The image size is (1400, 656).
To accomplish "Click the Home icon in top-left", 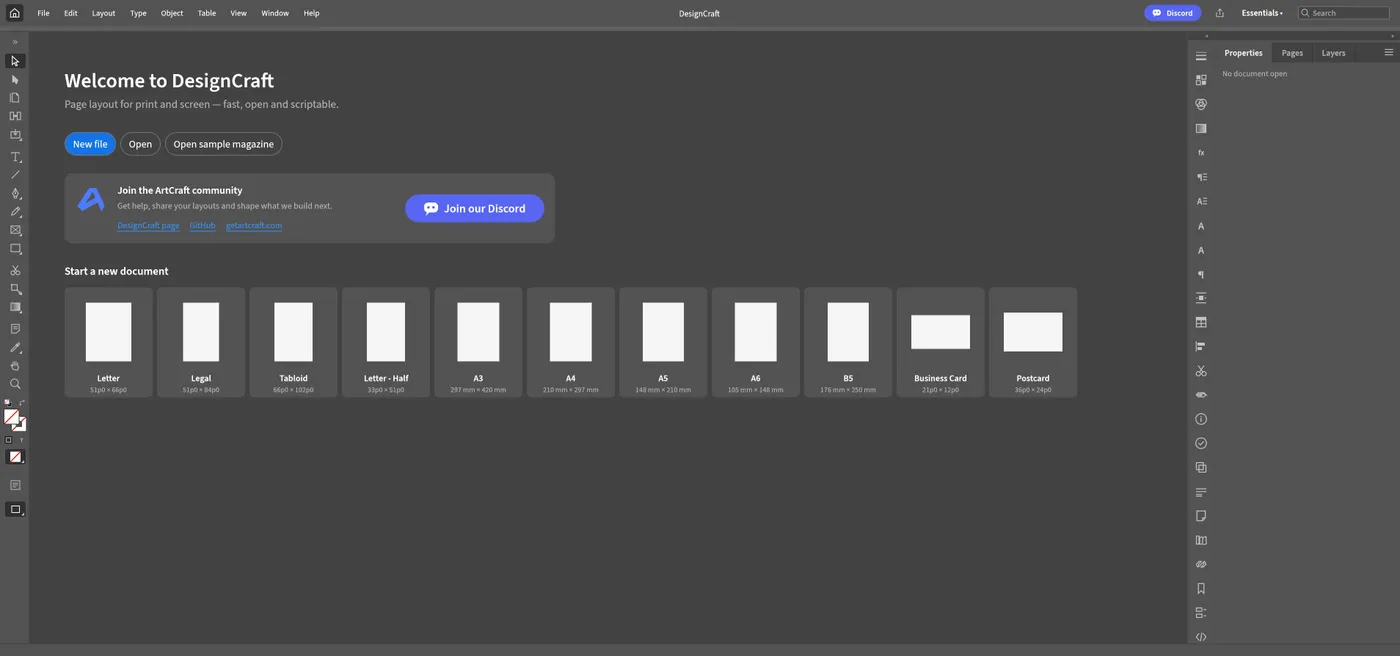I will [14, 13].
